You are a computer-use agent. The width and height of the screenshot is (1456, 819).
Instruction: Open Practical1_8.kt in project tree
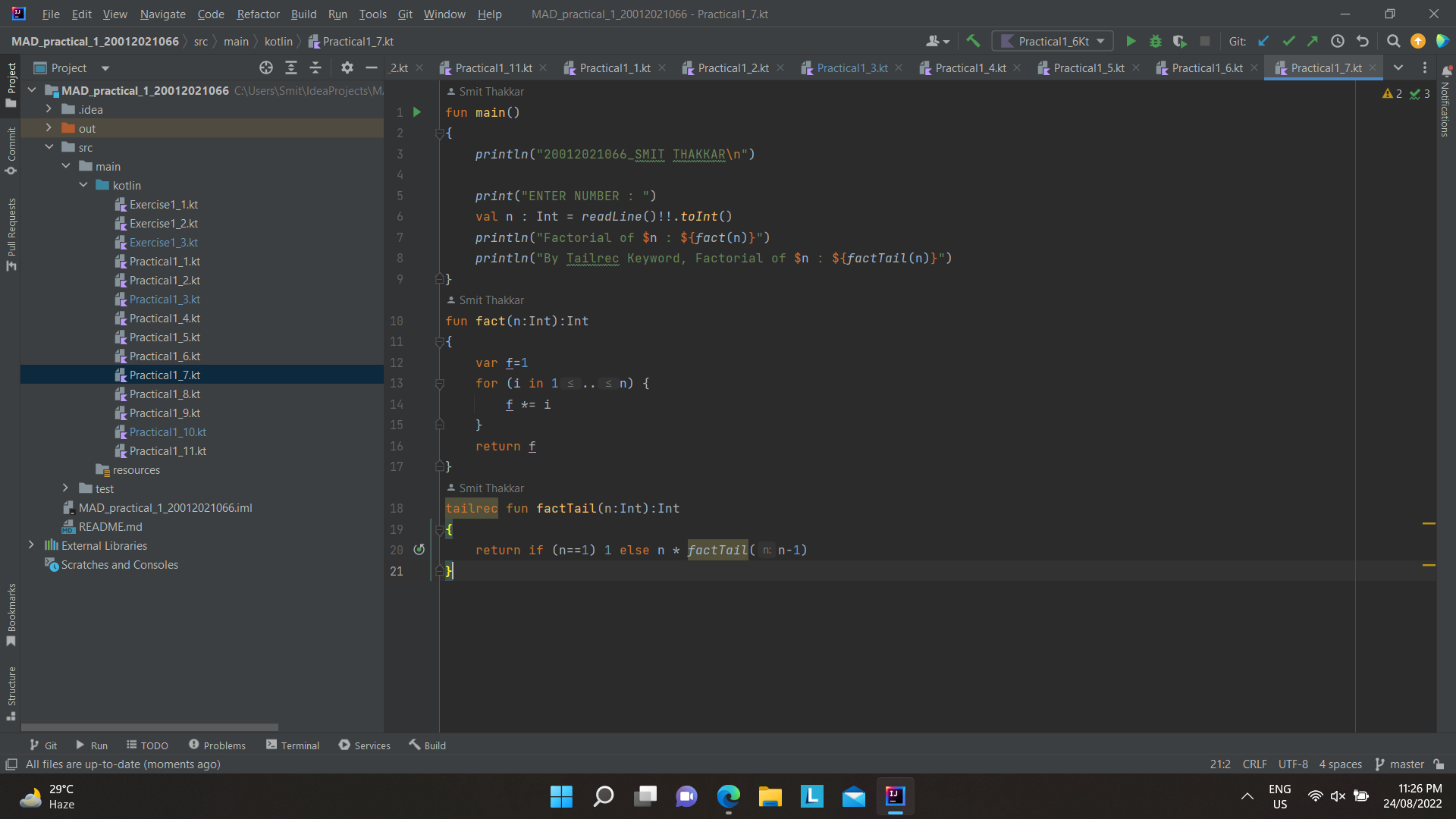tap(165, 394)
